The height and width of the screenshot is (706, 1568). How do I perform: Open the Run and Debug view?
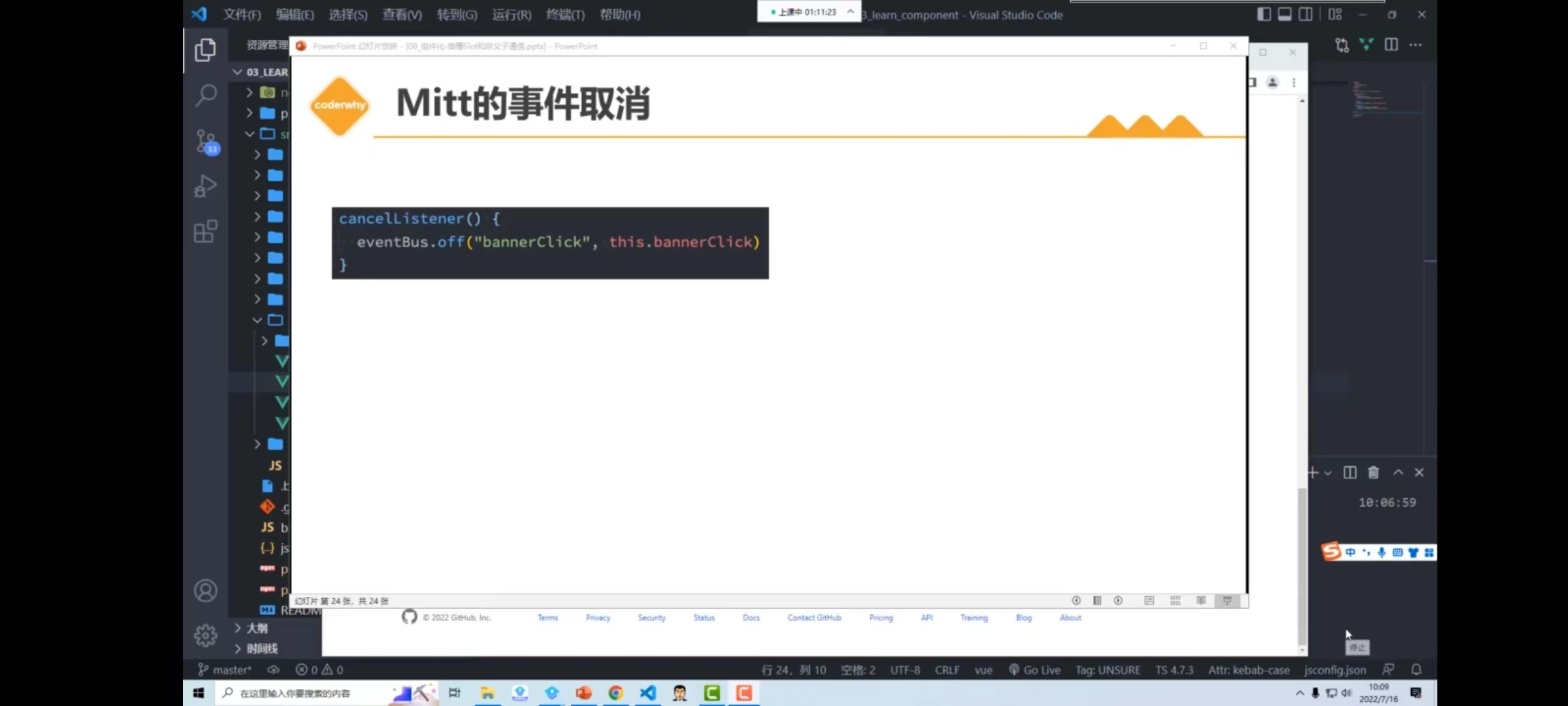click(x=205, y=186)
